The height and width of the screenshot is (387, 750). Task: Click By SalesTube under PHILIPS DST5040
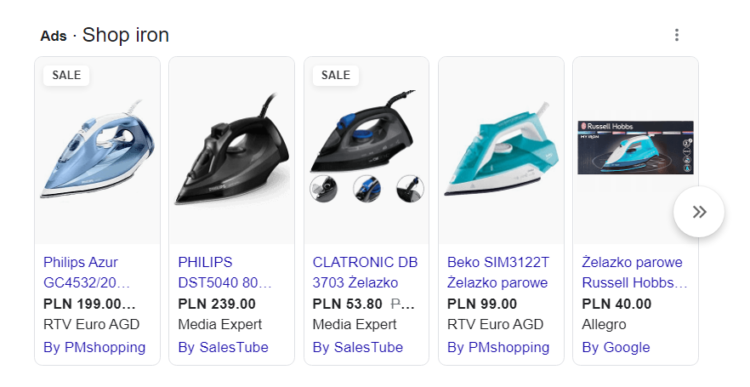tap(223, 347)
